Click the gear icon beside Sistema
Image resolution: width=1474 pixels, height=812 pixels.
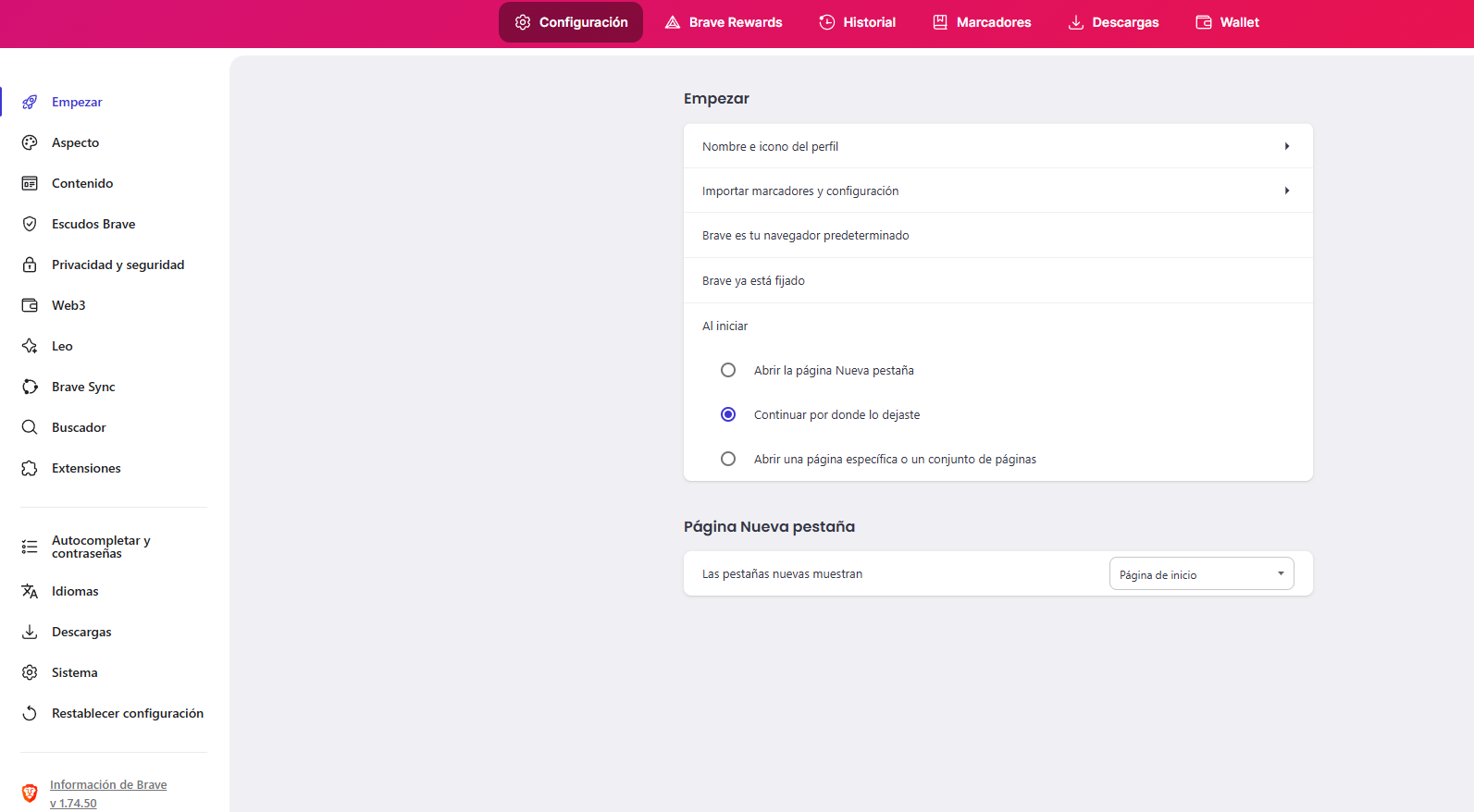tap(30, 672)
